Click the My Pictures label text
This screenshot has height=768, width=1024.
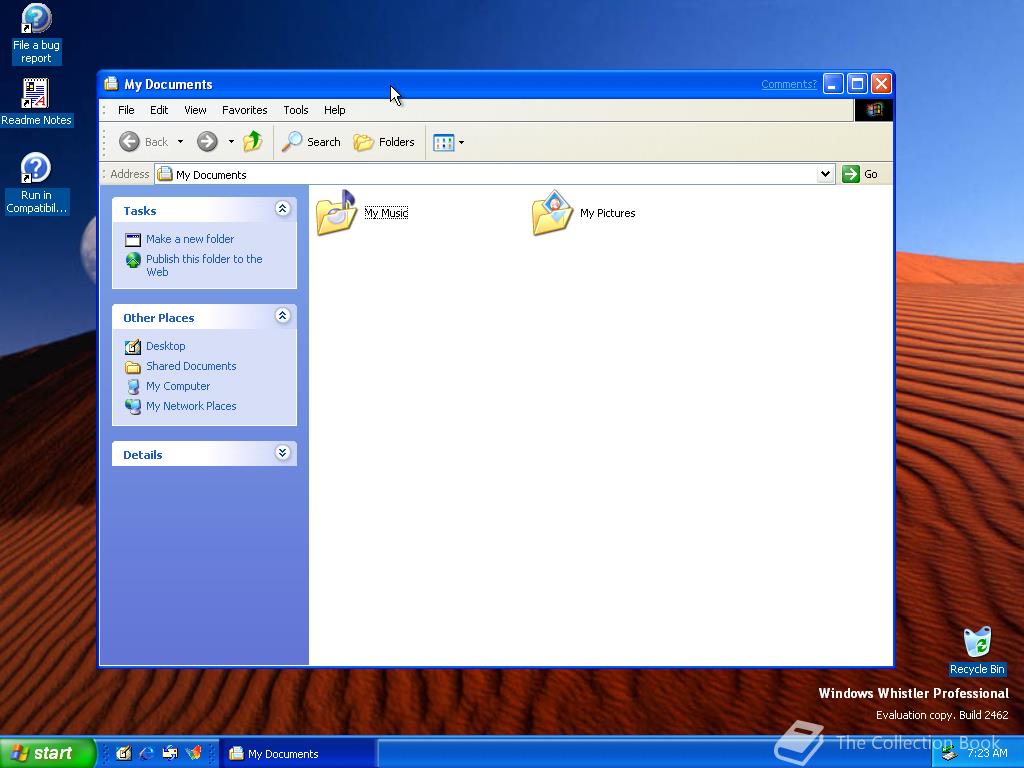[607, 213]
